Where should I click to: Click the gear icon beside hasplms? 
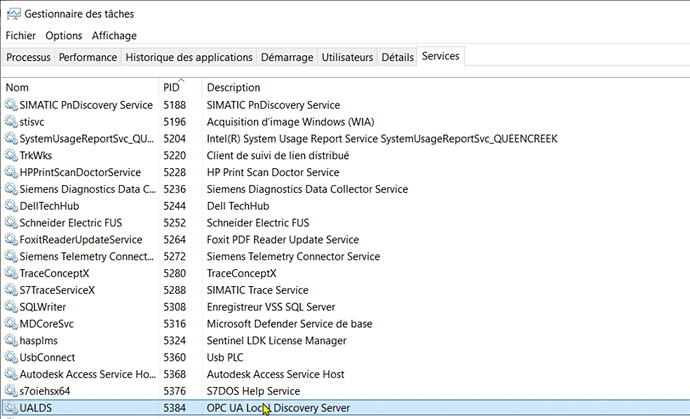11,340
